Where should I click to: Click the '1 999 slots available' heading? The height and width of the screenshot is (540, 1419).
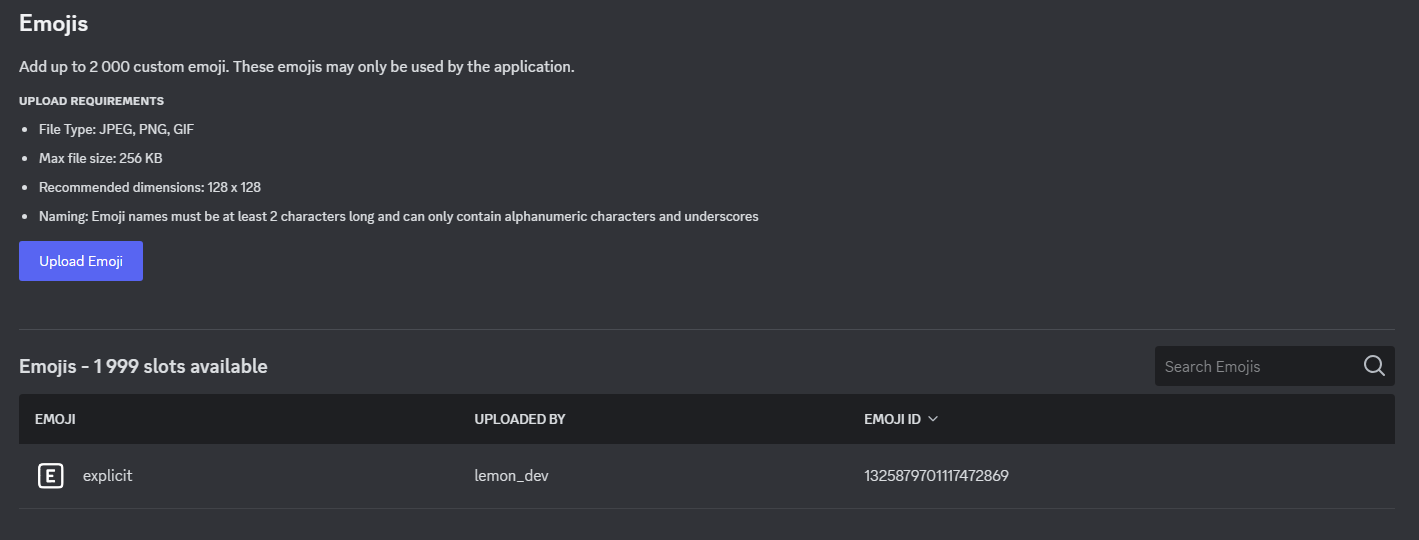(x=143, y=366)
